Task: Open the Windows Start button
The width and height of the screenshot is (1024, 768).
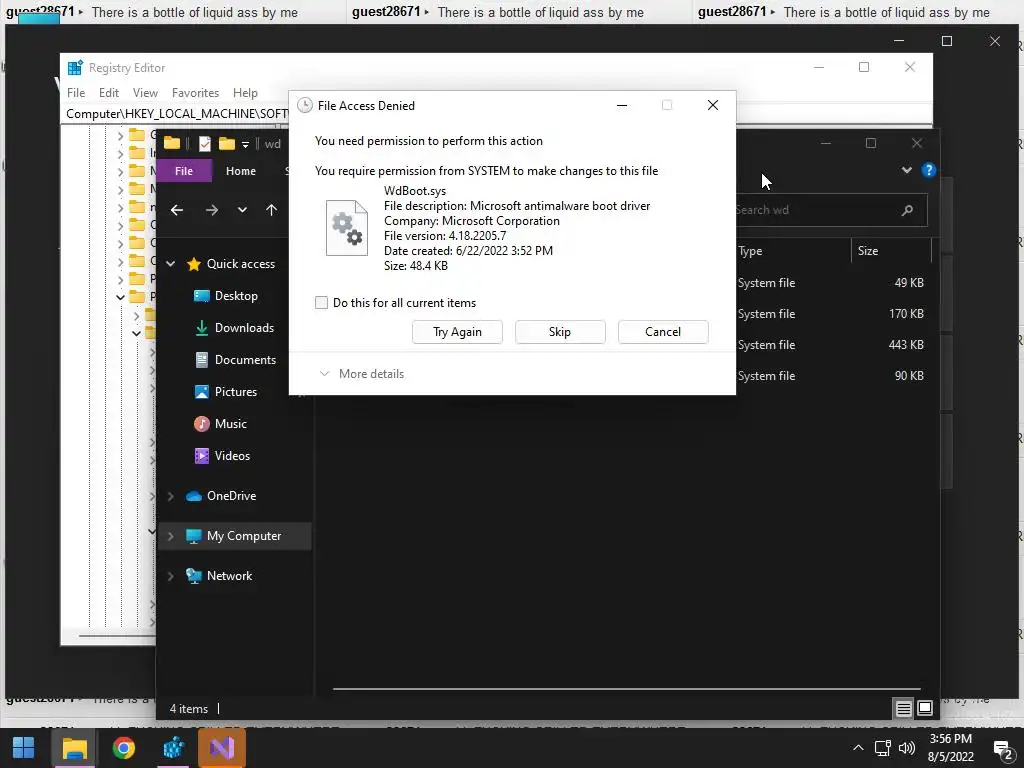Action: pyautogui.click(x=24, y=748)
